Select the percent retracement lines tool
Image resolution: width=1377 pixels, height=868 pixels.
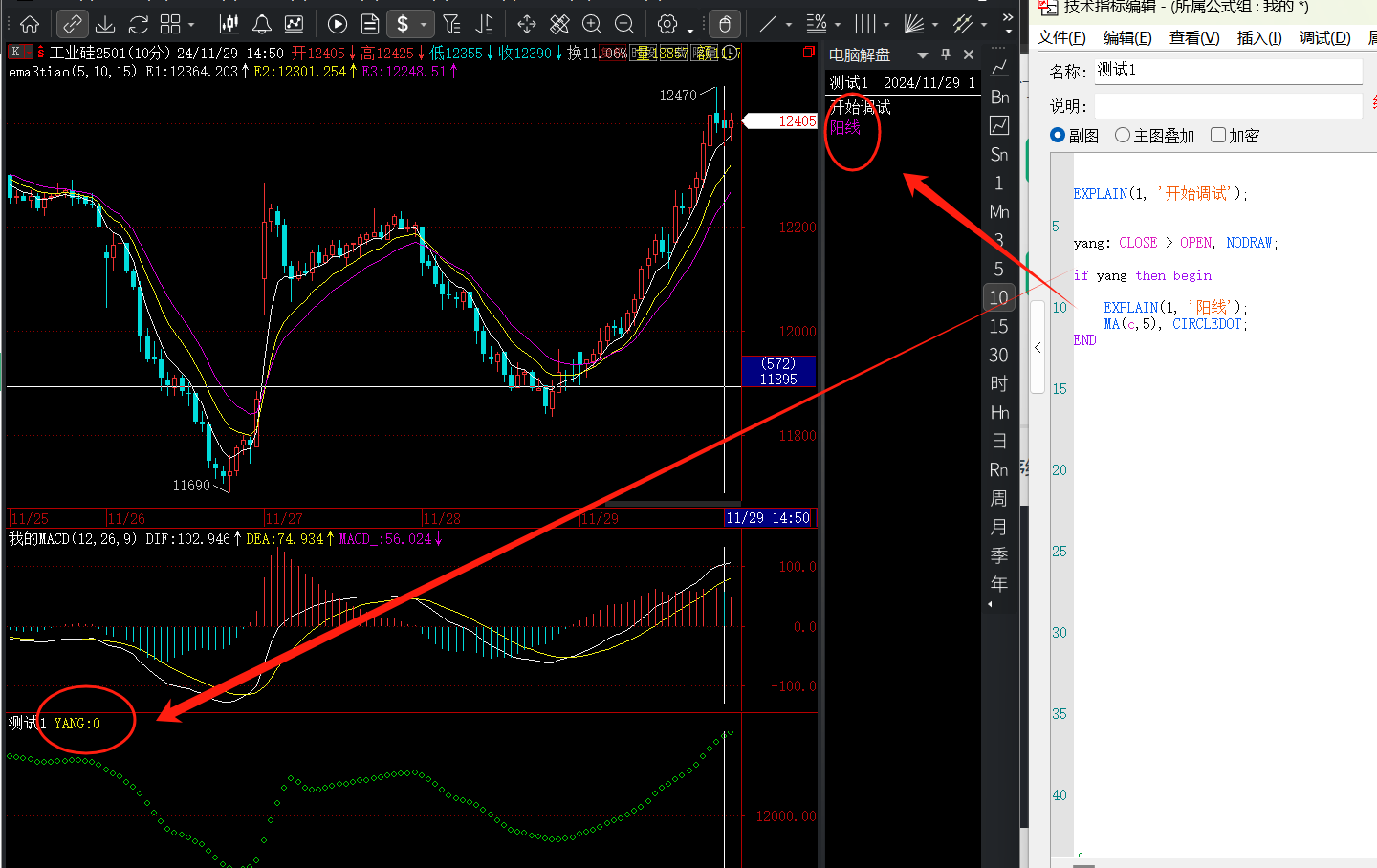tap(817, 24)
